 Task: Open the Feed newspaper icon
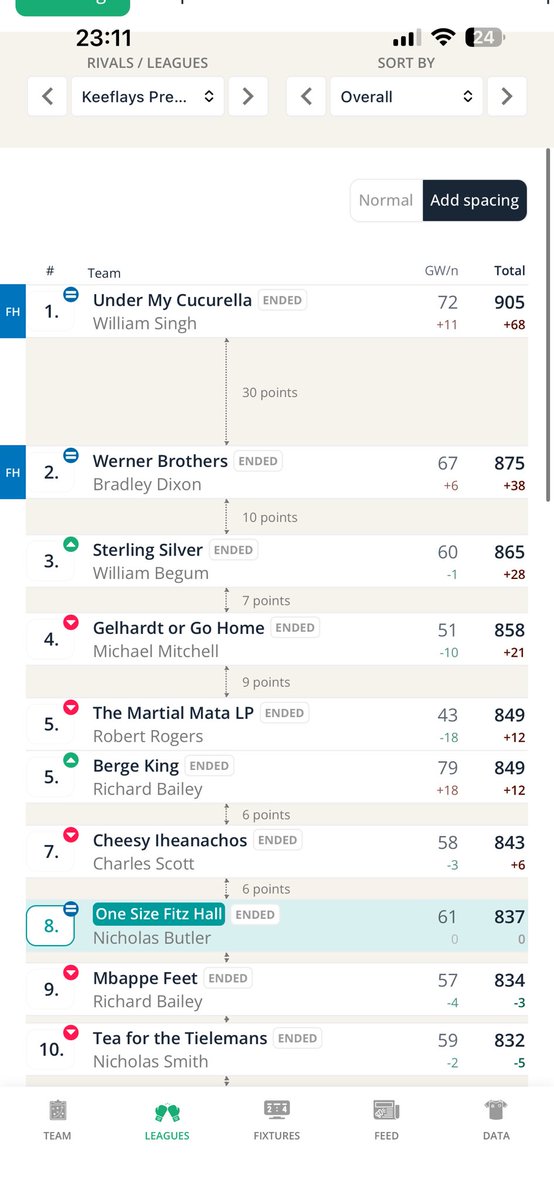pos(386,1110)
